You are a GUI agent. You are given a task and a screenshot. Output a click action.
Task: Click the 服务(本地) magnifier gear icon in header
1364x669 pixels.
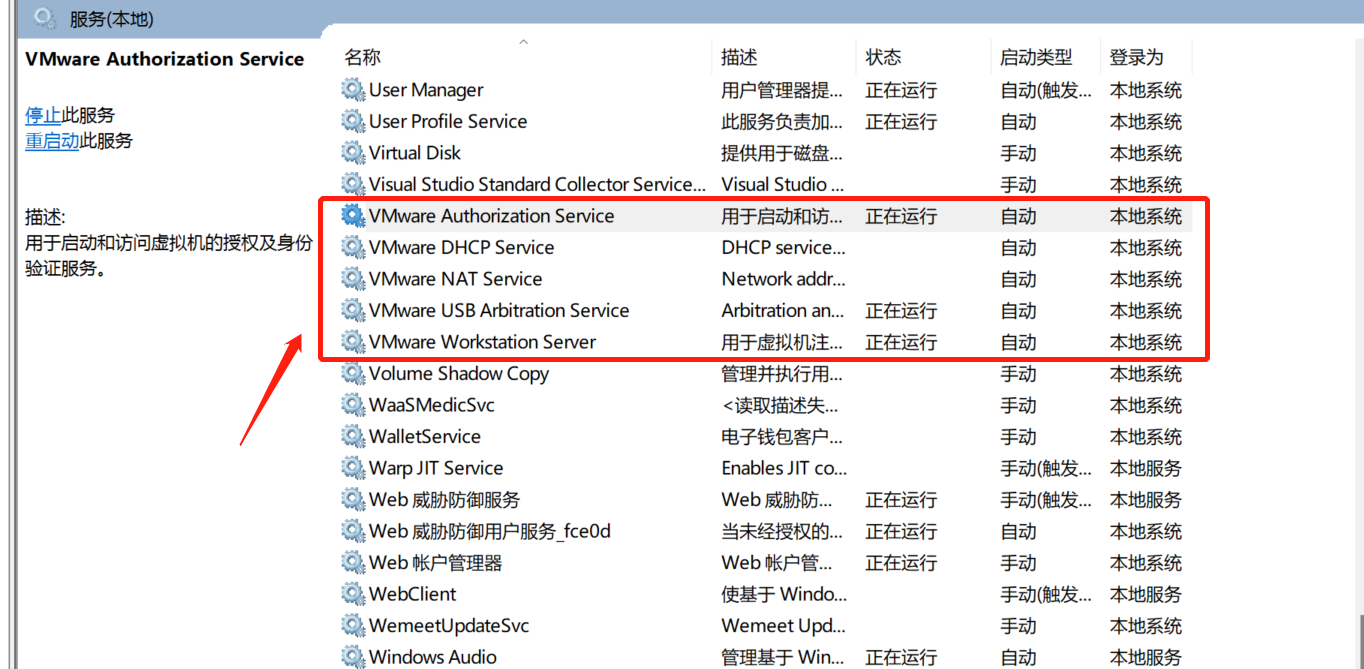pyautogui.click(x=45, y=18)
